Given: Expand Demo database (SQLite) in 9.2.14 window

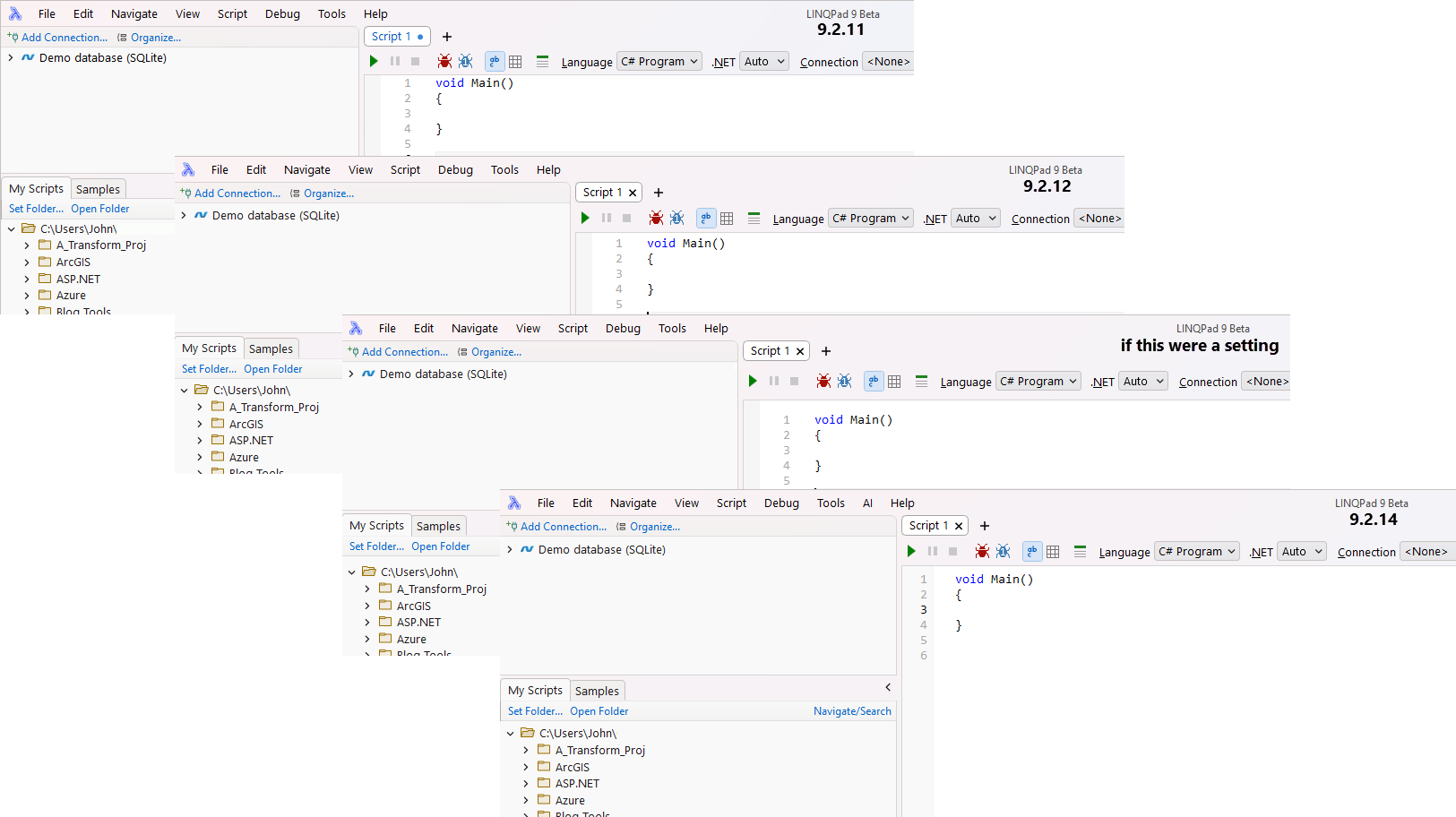Looking at the screenshot, I should [x=510, y=549].
